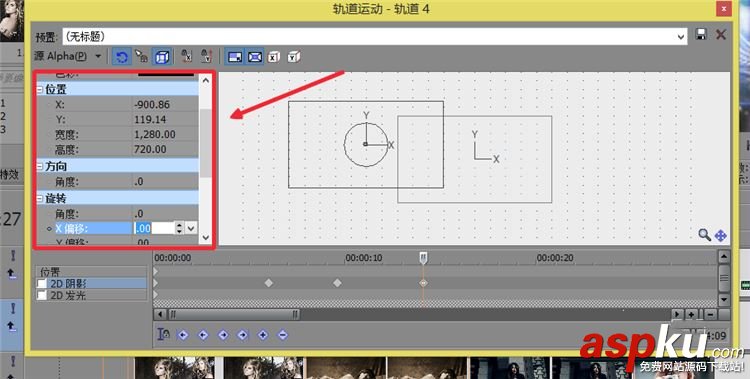
Task: Select the 2D 发光 track label
Action: click(68, 295)
